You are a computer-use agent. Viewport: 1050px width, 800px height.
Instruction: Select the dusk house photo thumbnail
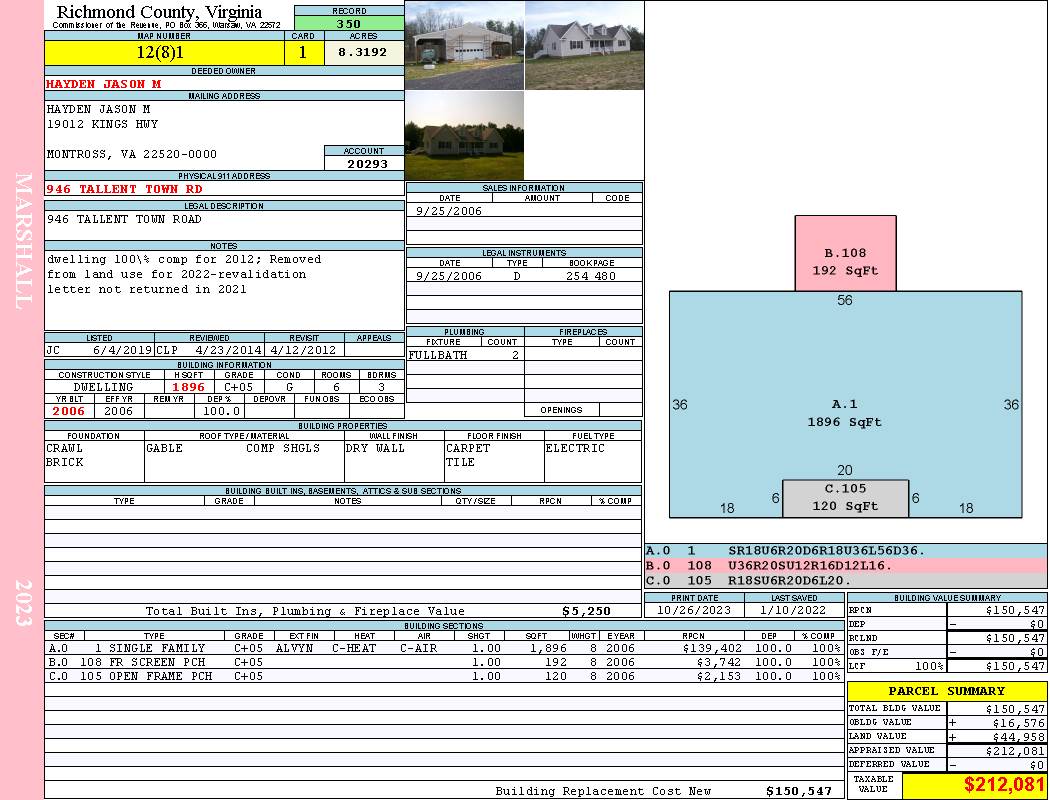464,136
